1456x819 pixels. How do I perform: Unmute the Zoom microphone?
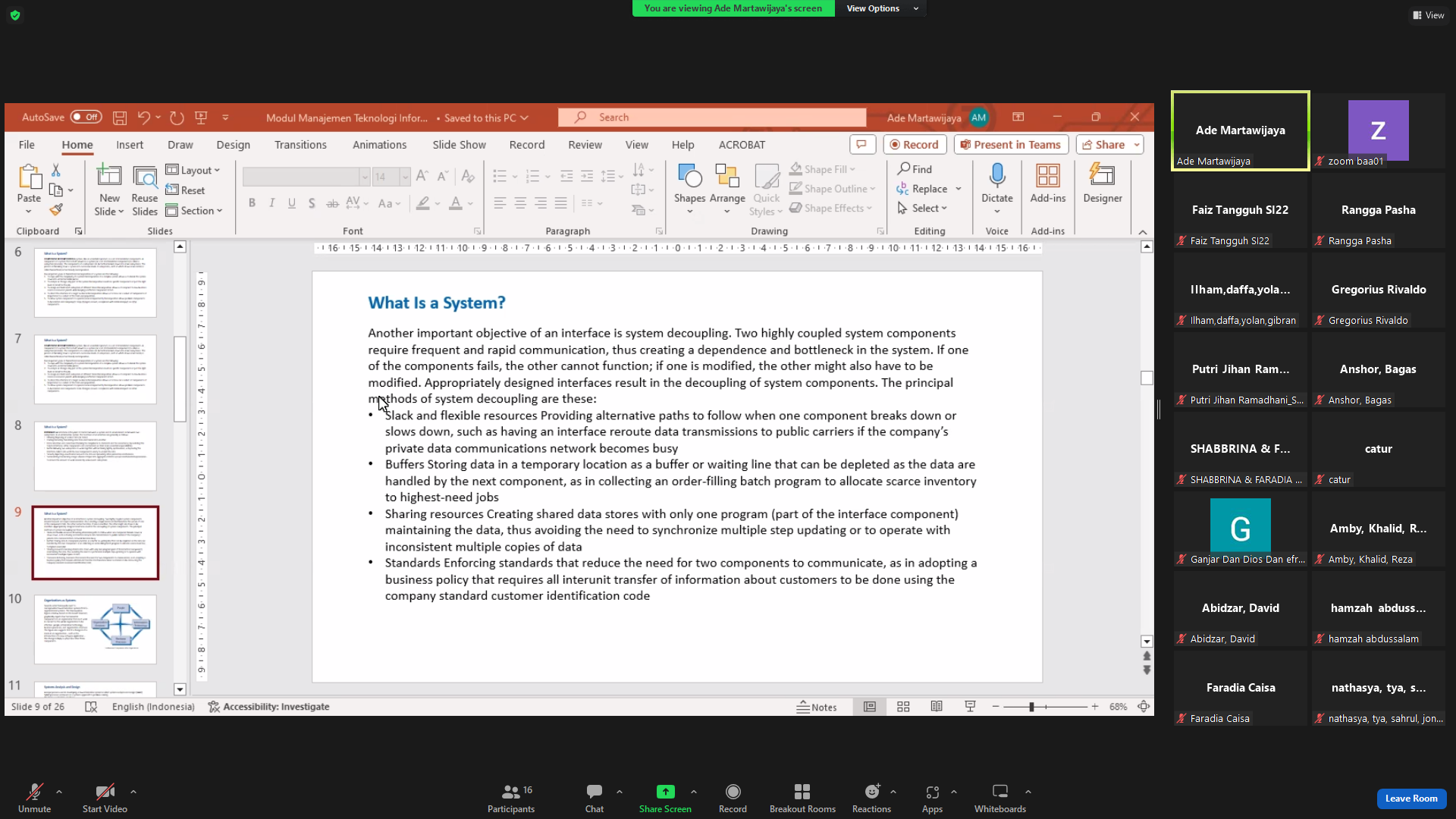coord(34,799)
